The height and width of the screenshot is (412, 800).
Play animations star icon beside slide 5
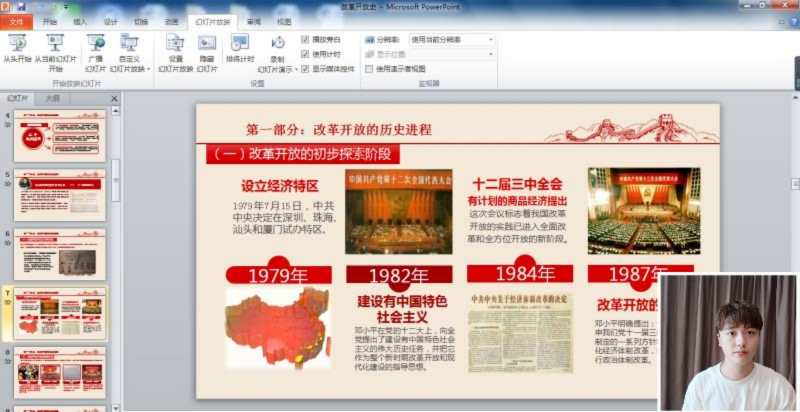point(8,183)
